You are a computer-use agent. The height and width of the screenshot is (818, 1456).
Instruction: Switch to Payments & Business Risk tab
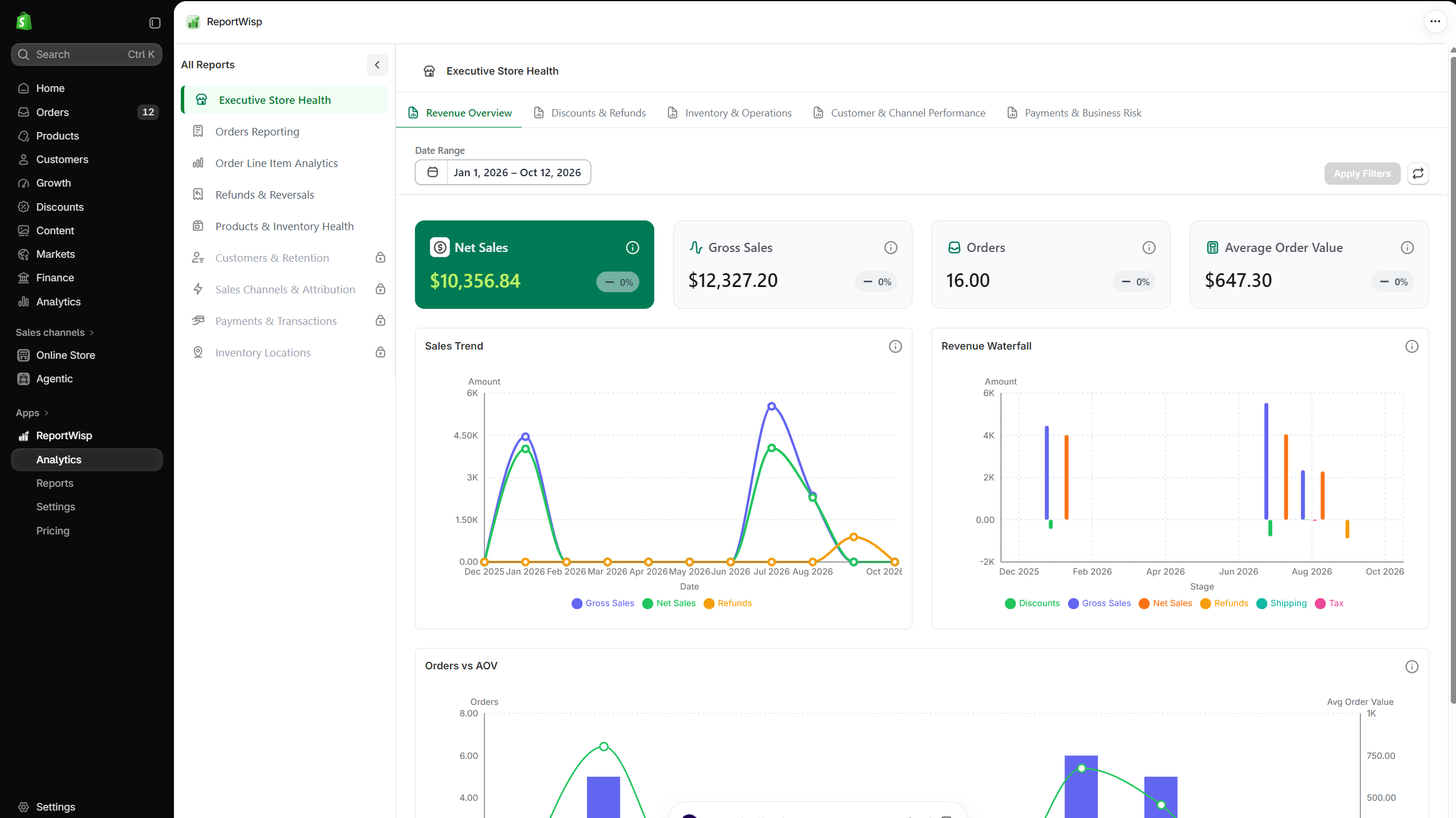tap(1074, 113)
